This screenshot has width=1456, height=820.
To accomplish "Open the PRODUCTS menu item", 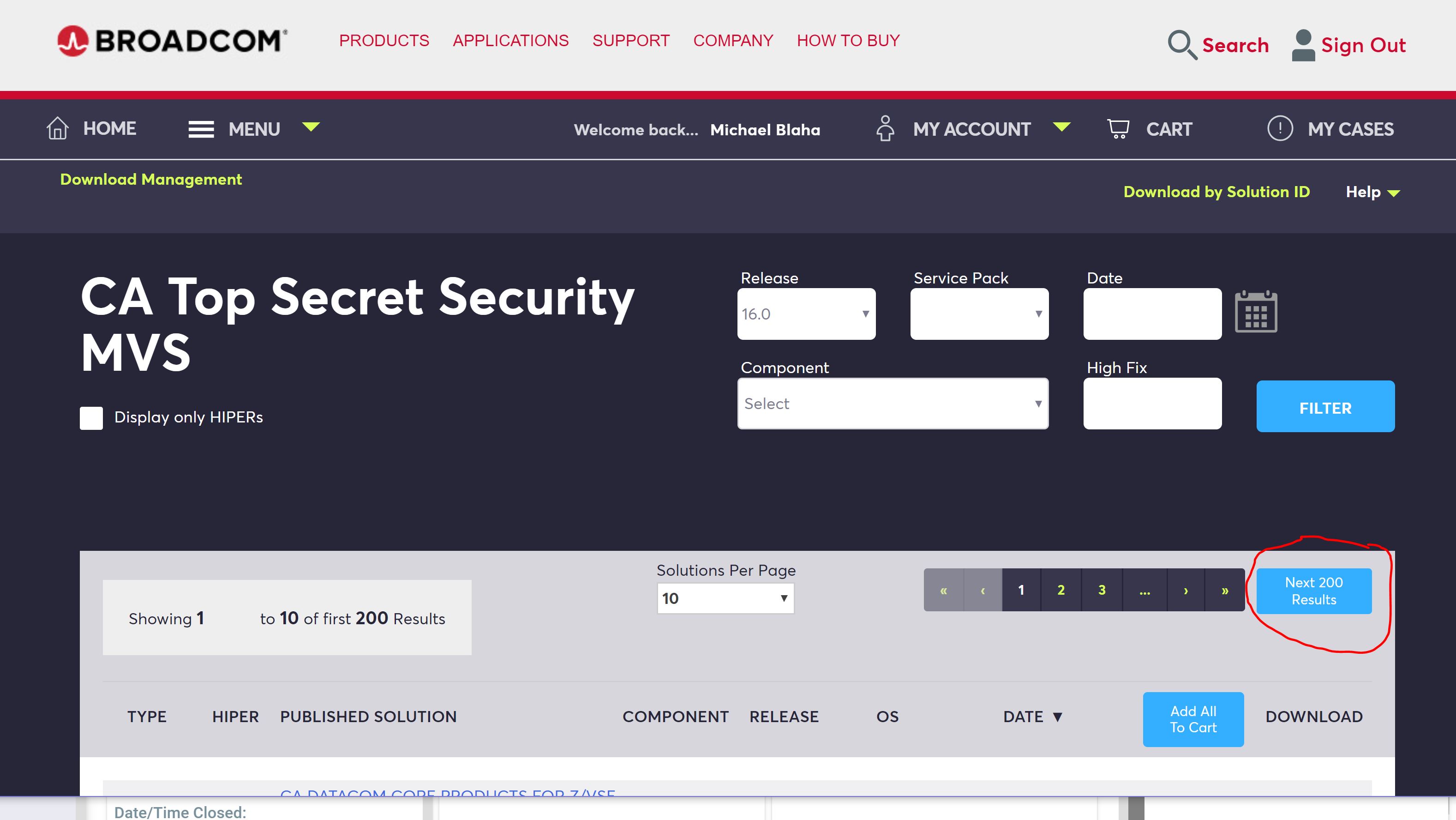I will click(x=384, y=41).
